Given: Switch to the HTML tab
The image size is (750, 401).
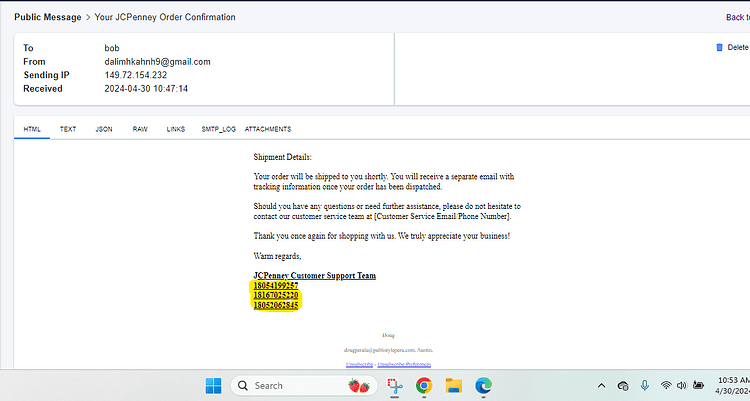Looking at the screenshot, I should click(32, 129).
